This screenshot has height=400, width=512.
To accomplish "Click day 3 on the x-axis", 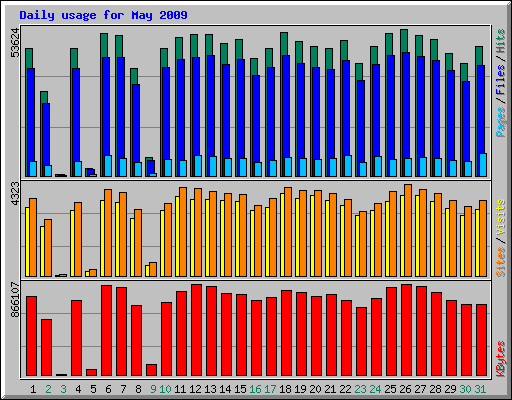I will point(63,389).
